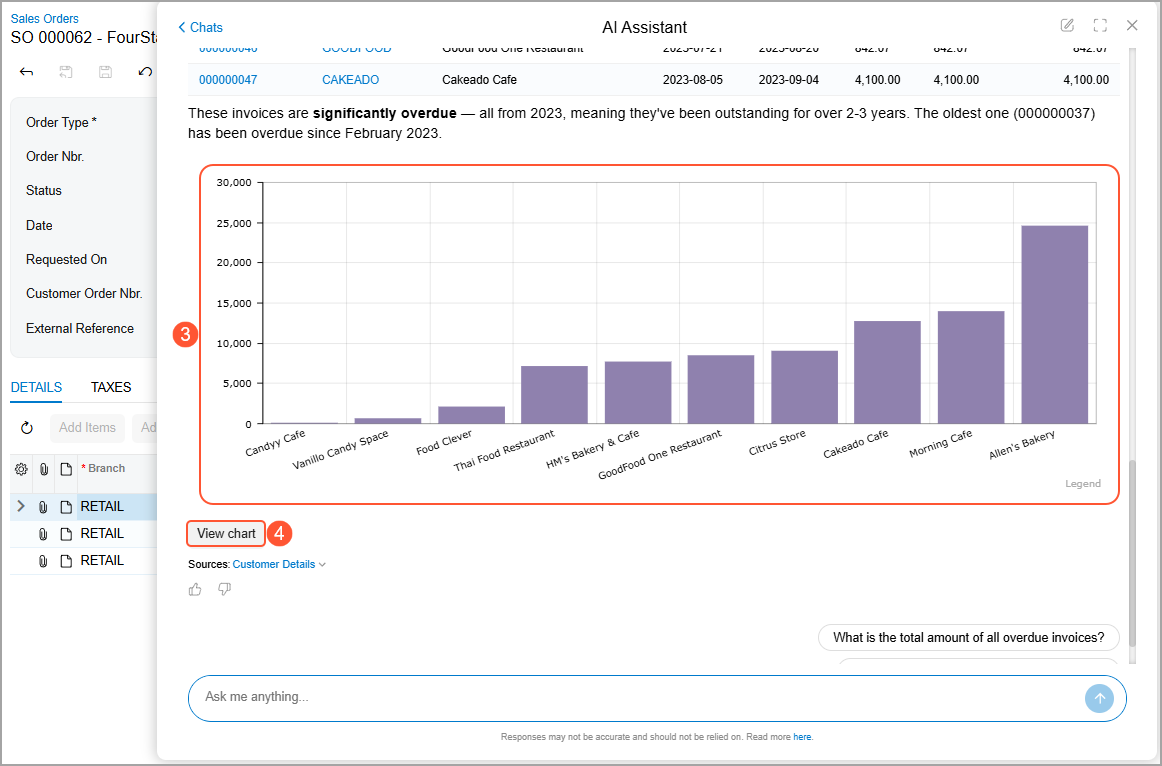Give the response a thumbs down
This screenshot has height=766, width=1162.
click(x=225, y=589)
